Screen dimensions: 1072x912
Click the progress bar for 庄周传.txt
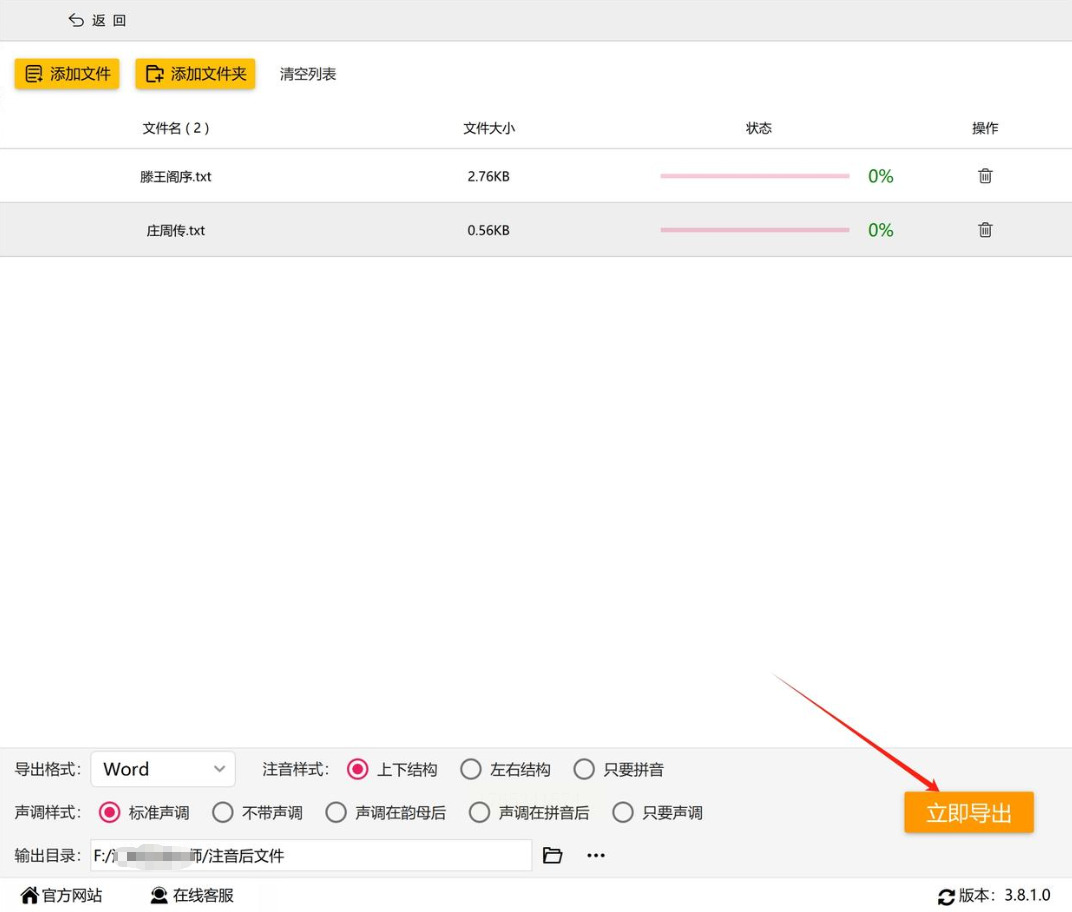point(755,230)
